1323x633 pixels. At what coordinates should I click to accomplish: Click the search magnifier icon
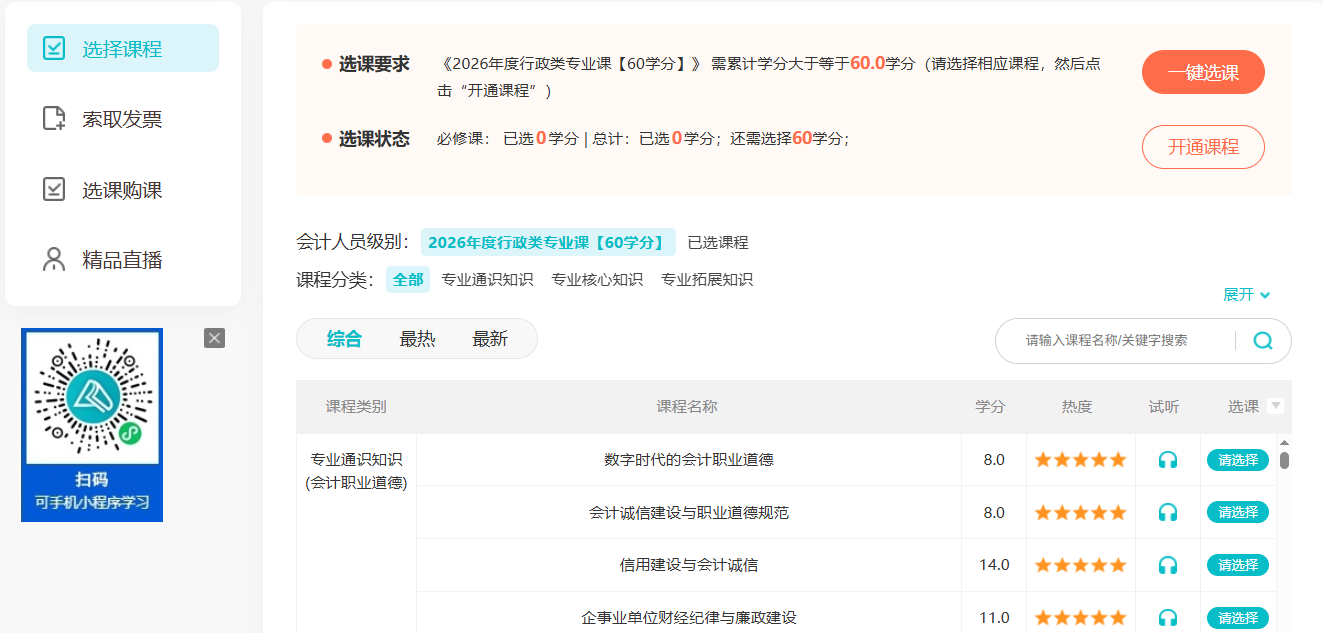(x=1263, y=340)
